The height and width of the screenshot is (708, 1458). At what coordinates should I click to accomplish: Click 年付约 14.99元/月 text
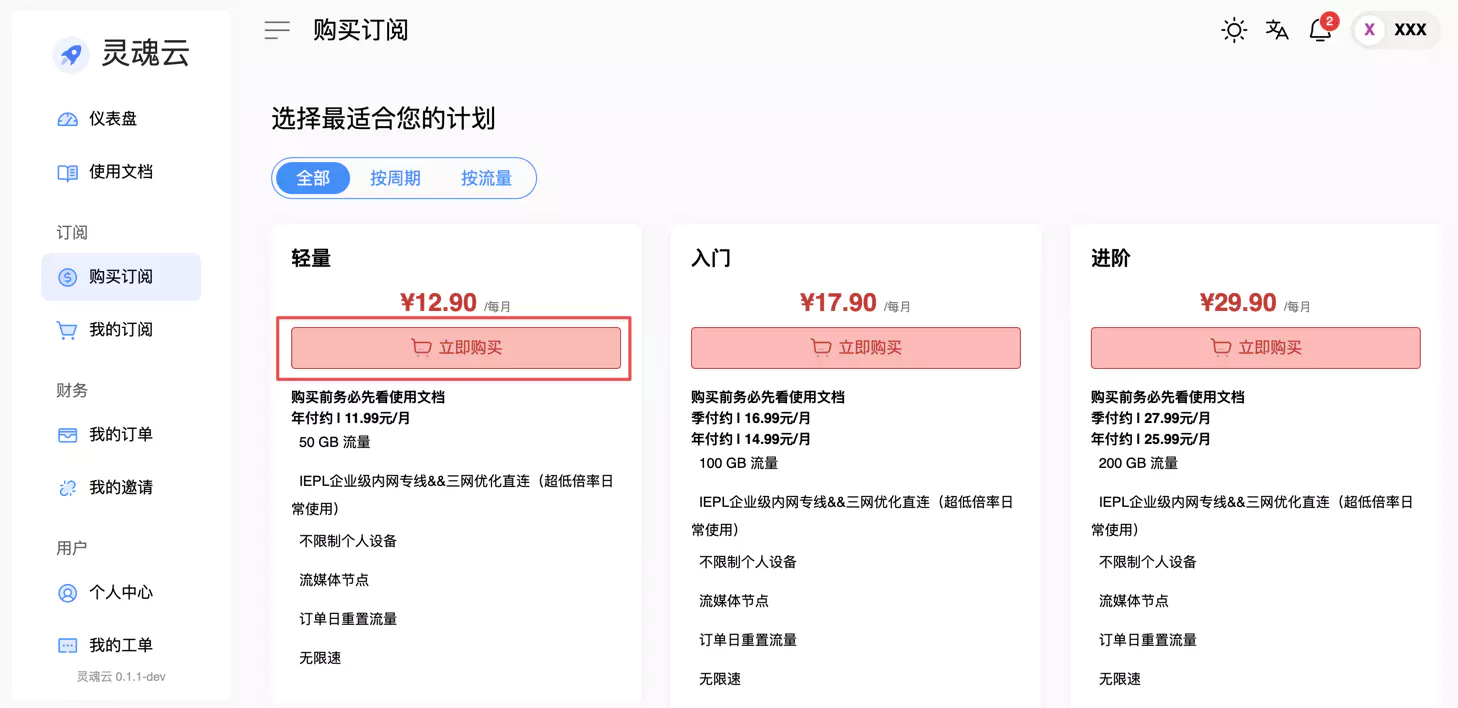click(x=751, y=439)
